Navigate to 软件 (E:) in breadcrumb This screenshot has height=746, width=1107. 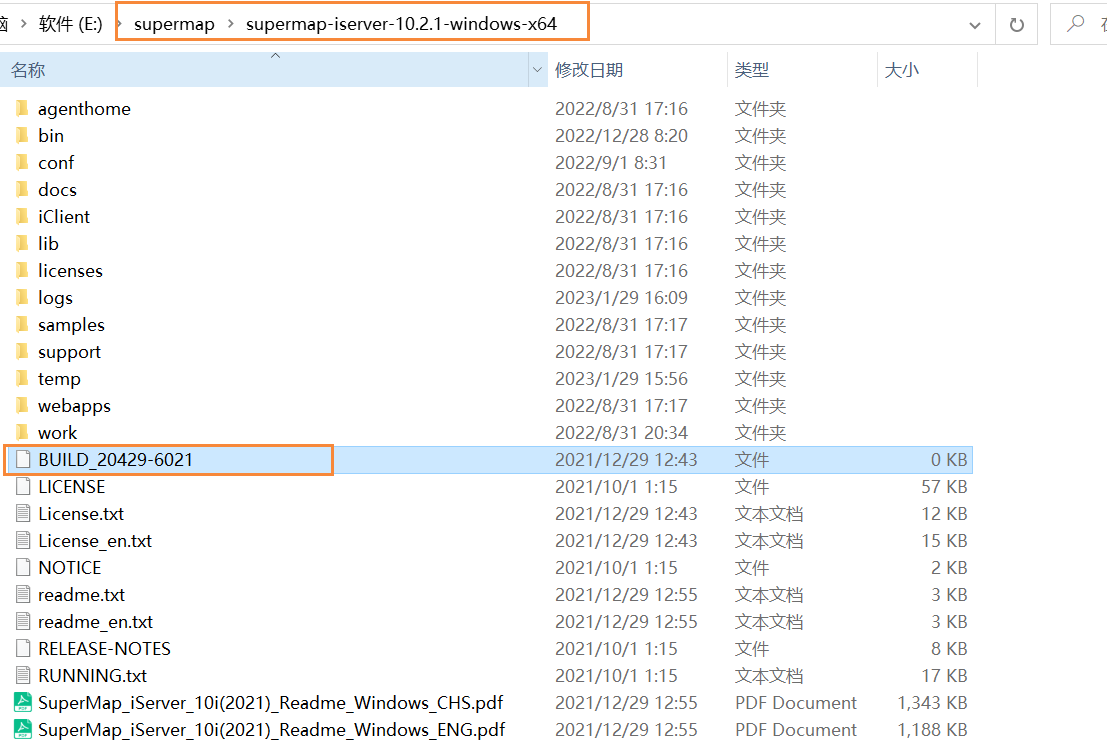71,24
